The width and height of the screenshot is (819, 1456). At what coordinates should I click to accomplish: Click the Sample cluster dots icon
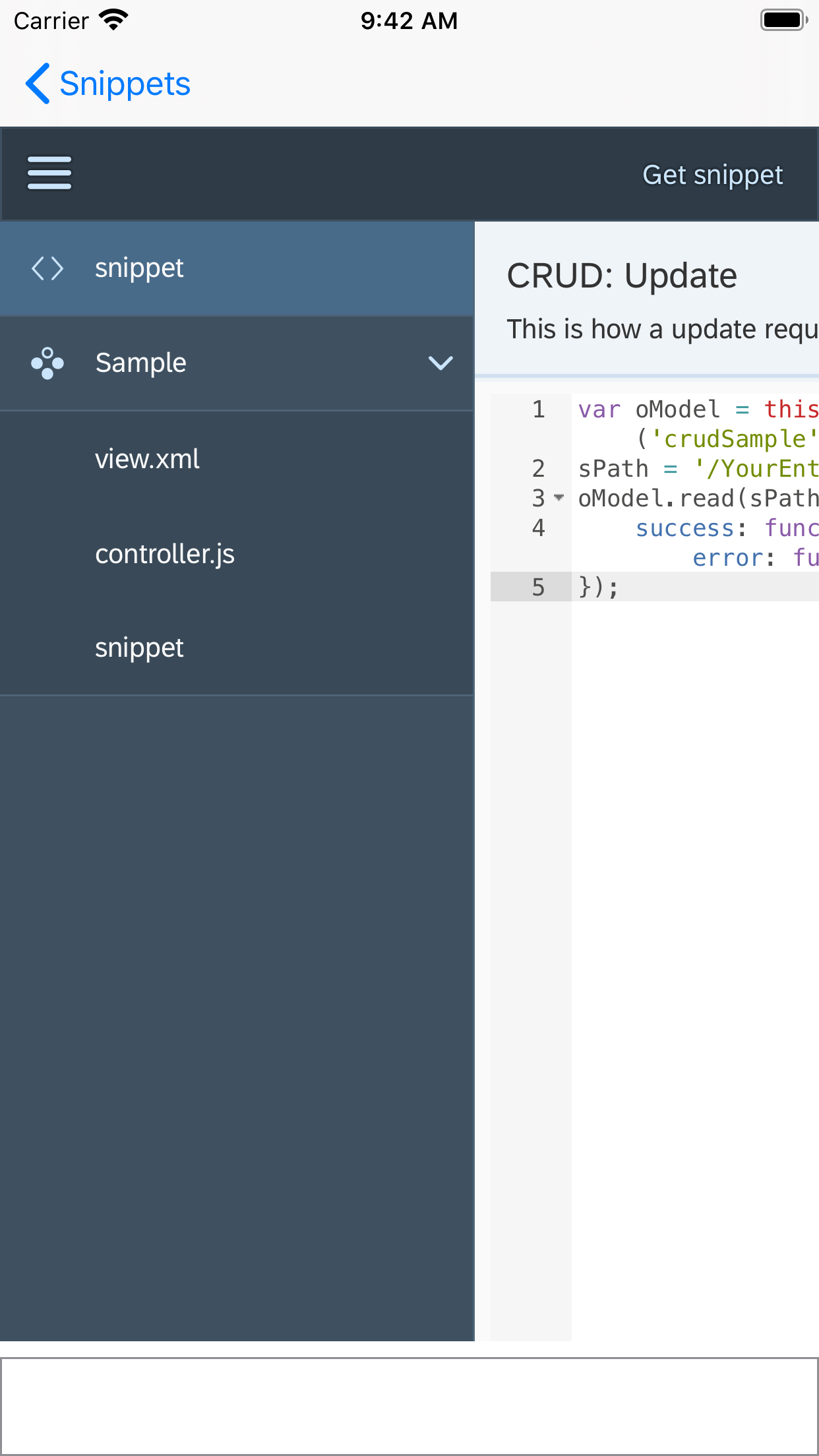[x=47, y=363]
